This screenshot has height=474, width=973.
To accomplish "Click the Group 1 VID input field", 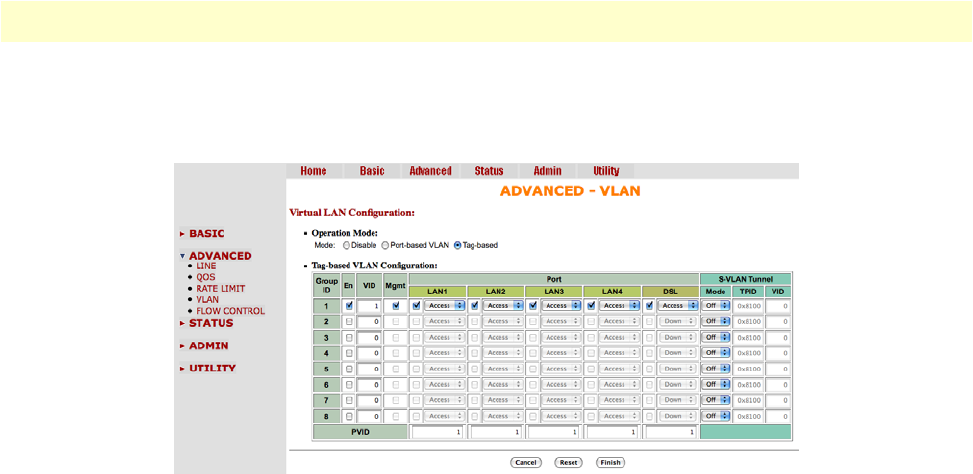I will 370,305.
